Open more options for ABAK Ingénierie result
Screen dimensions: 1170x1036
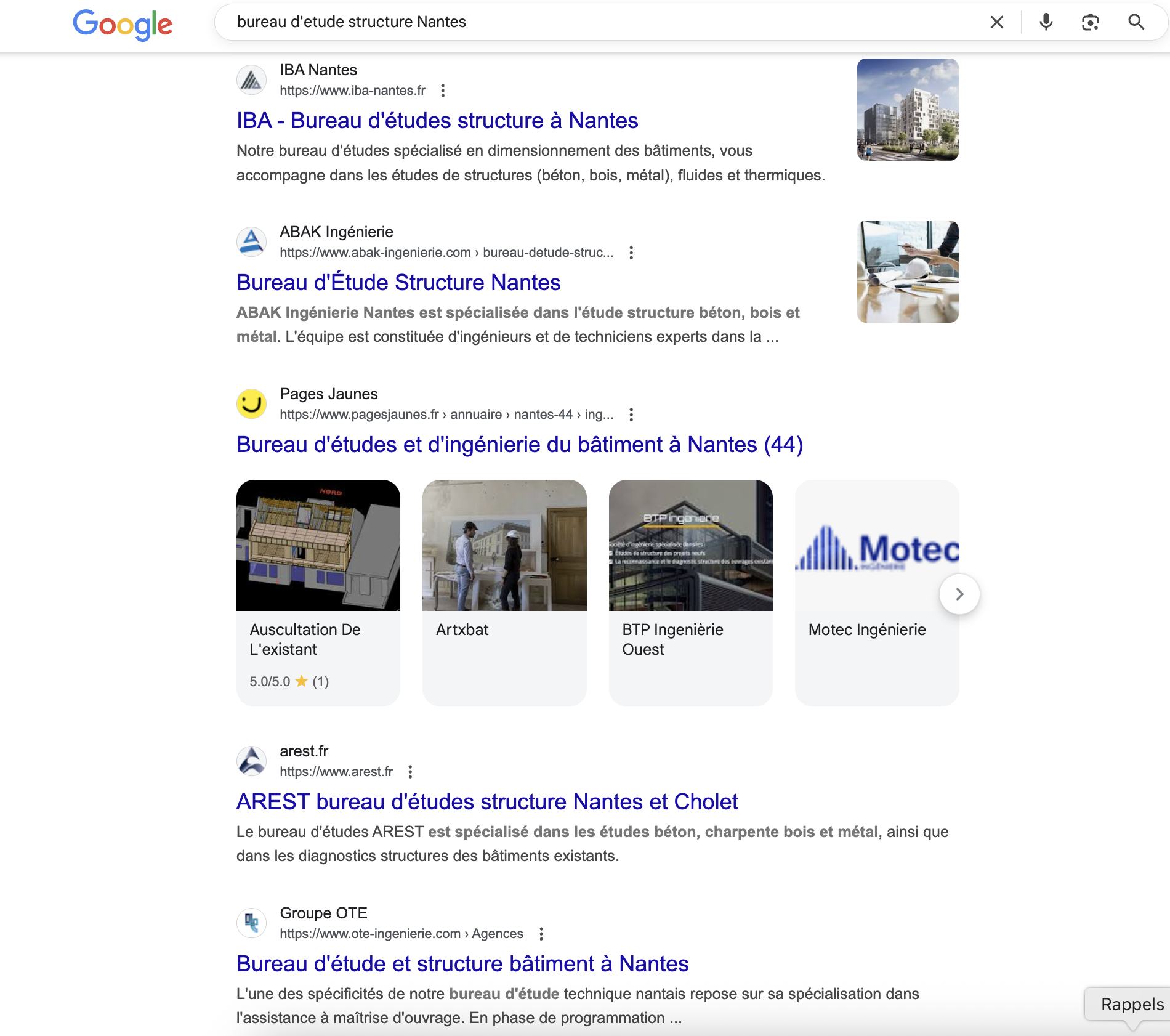pos(631,253)
